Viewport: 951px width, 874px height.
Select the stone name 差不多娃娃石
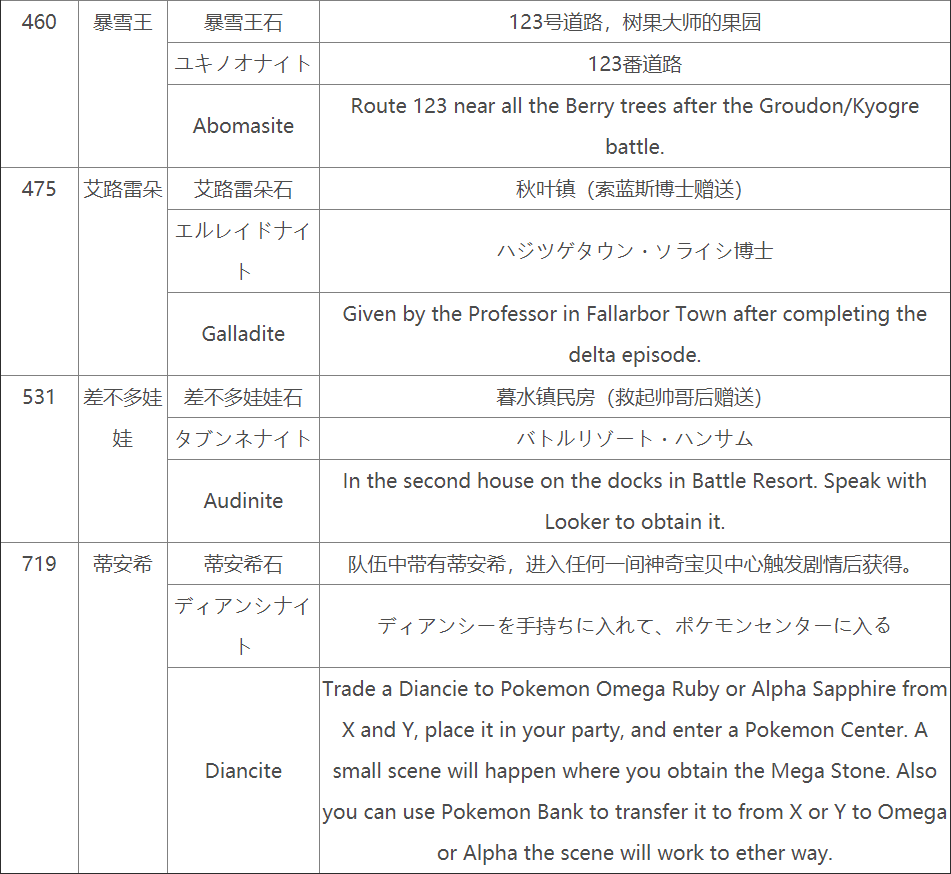[x=243, y=397]
